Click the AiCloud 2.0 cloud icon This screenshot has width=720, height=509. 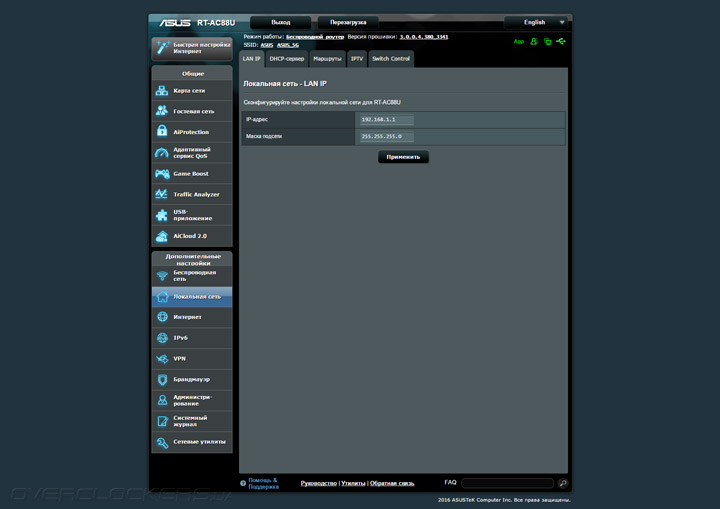pyautogui.click(x=162, y=236)
